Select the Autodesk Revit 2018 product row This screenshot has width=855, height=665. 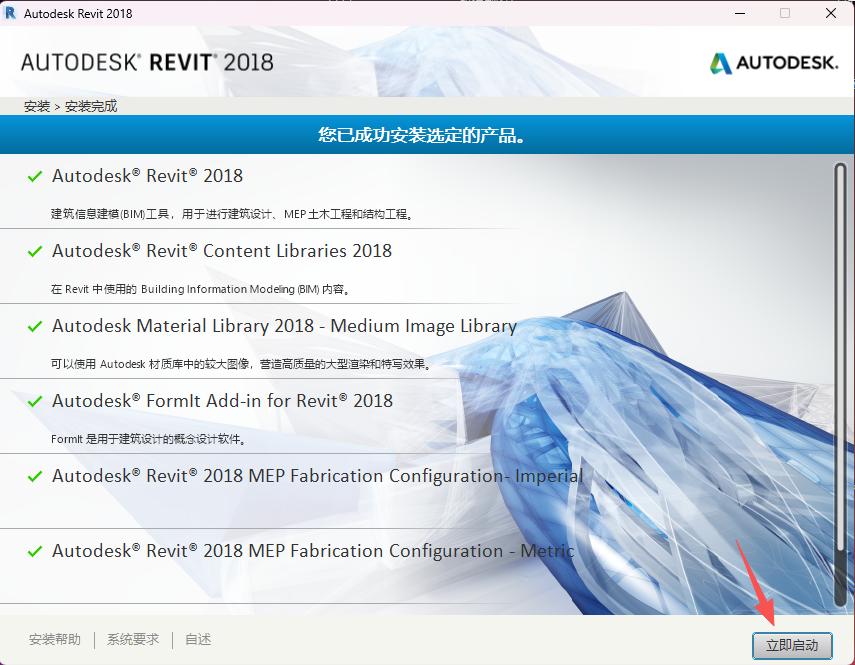coord(148,176)
